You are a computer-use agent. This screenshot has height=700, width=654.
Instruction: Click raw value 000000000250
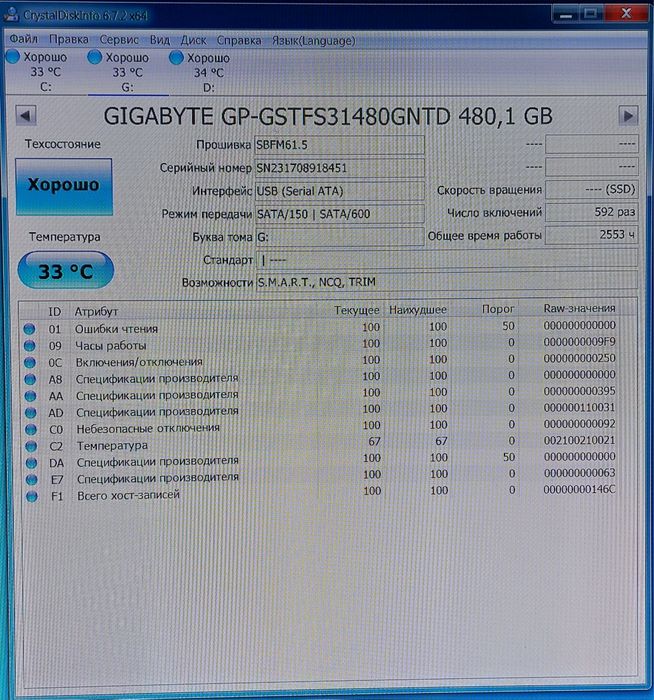579,358
